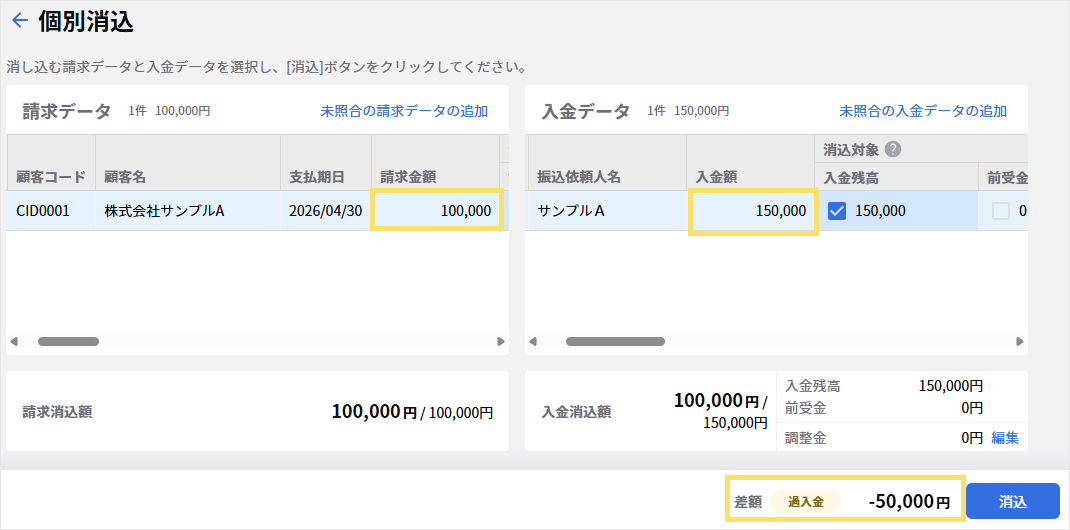Click the blue 消込 button
Image resolution: width=1070 pixels, height=530 pixels.
pos(1013,502)
